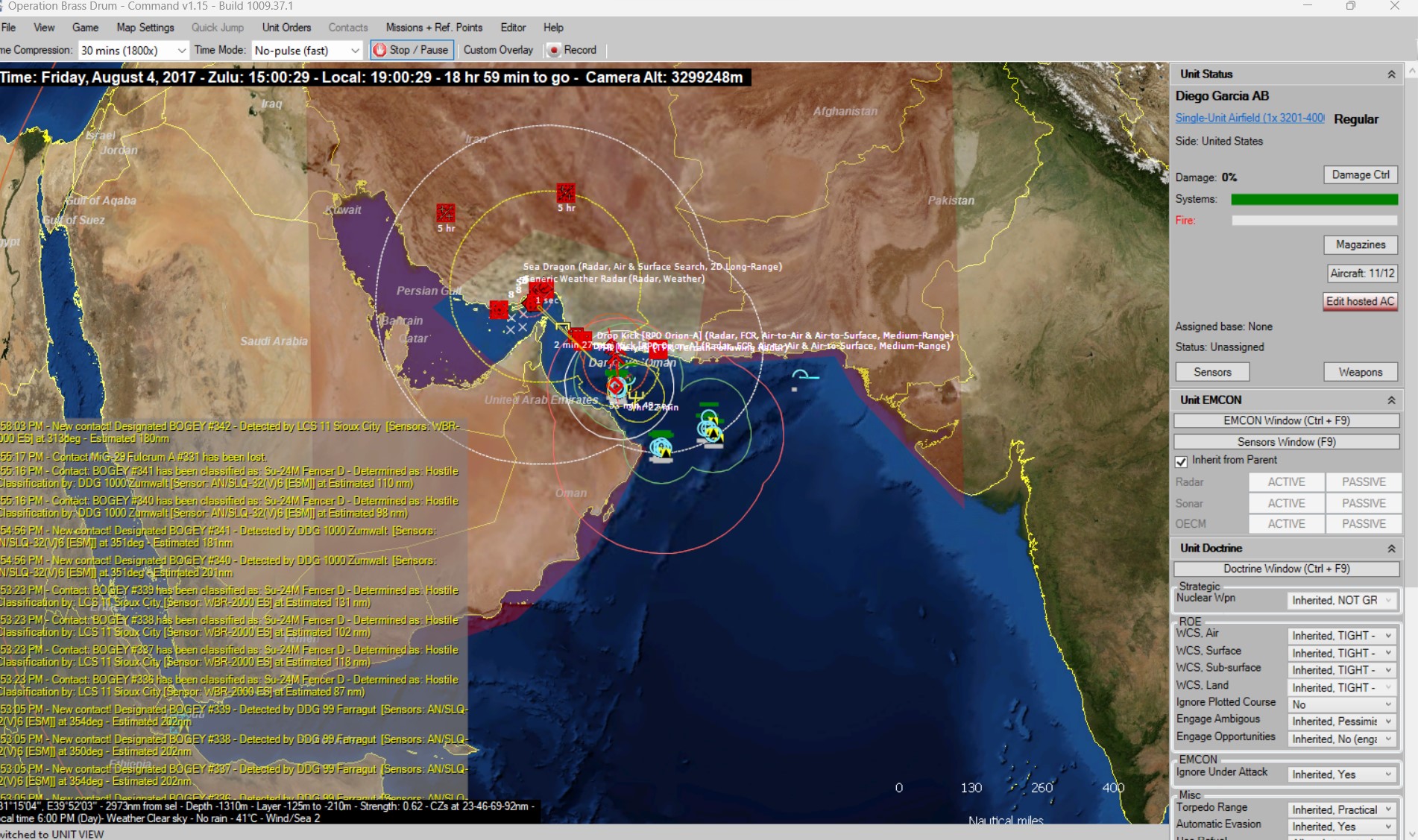
Task: Open Automatic Evasion dropdown
Action: [1341, 827]
